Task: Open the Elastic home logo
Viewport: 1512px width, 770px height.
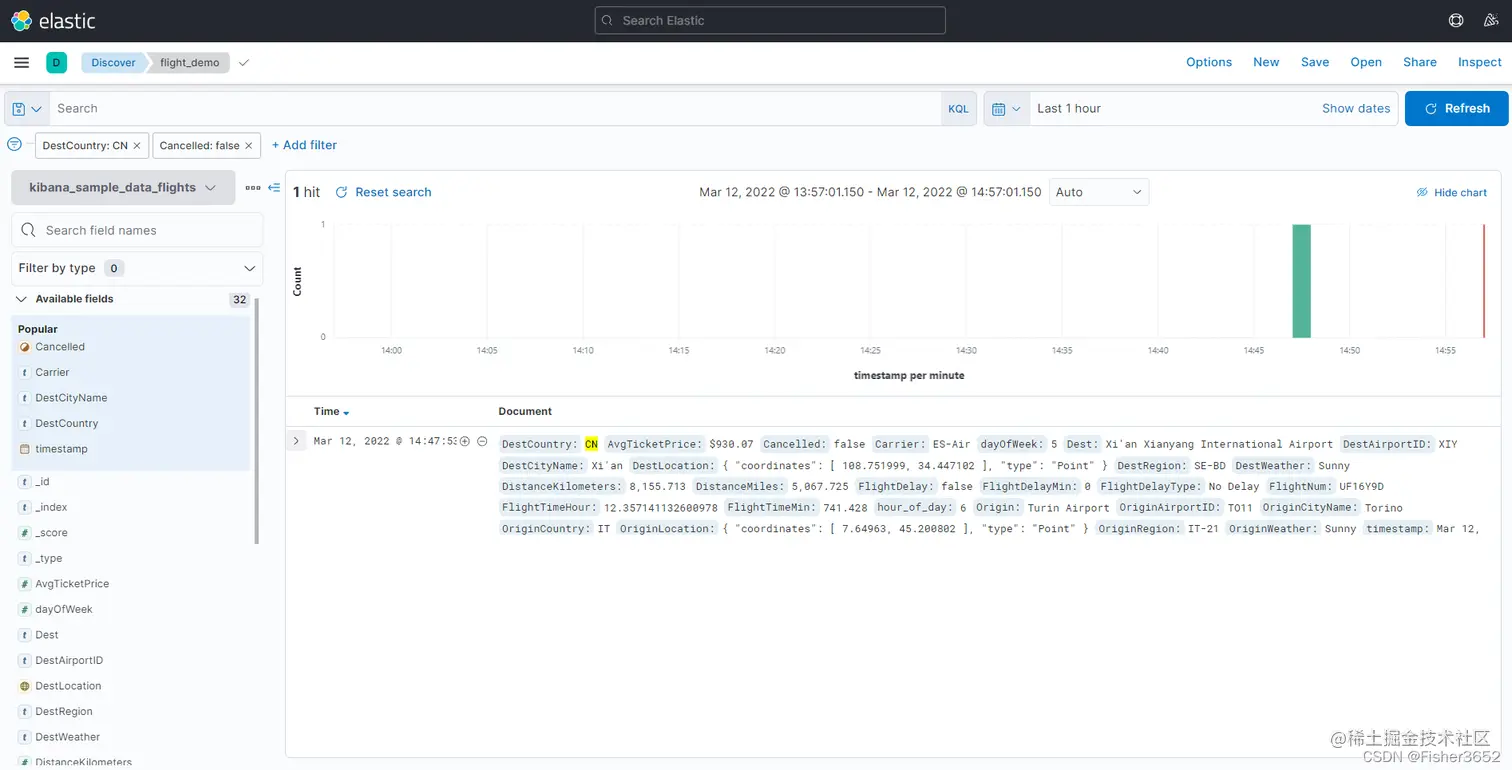Action: 52,20
